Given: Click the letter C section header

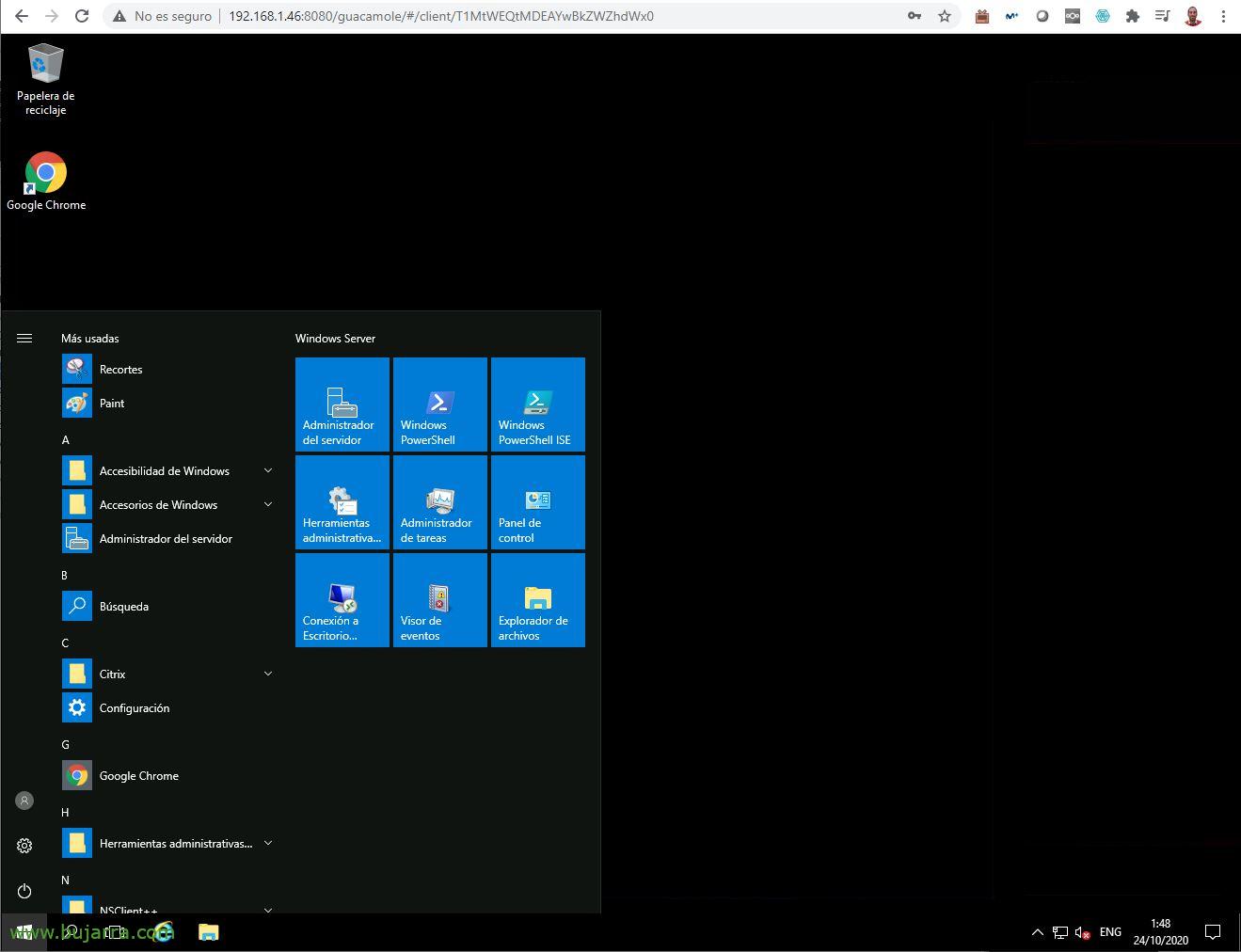Looking at the screenshot, I should coord(65,643).
